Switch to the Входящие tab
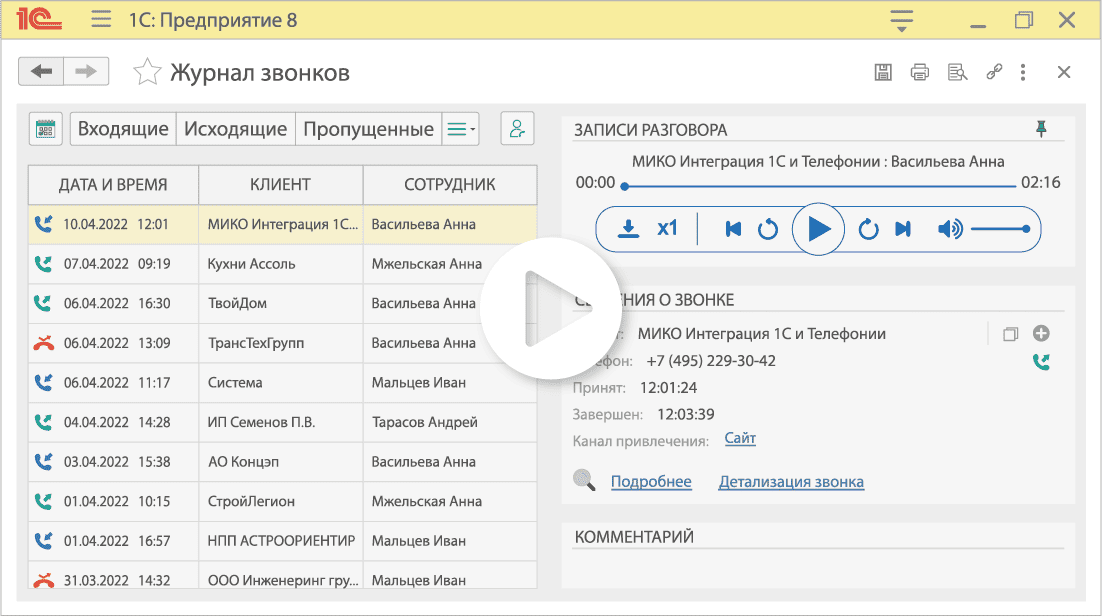The width and height of the screenshot is (1102, 616). 122,128
